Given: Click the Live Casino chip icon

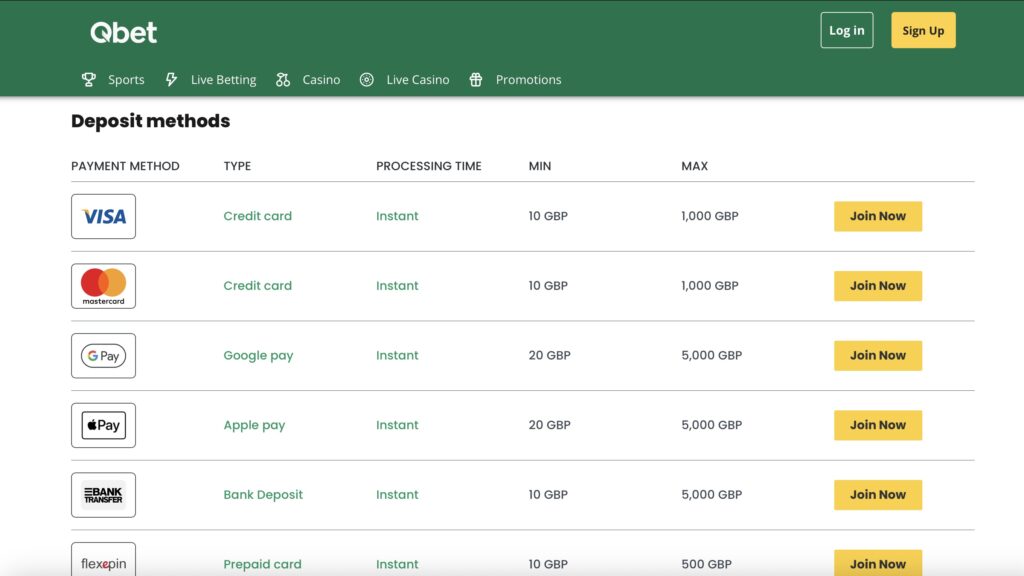Looking at the screenshot, I should point(366,79).
